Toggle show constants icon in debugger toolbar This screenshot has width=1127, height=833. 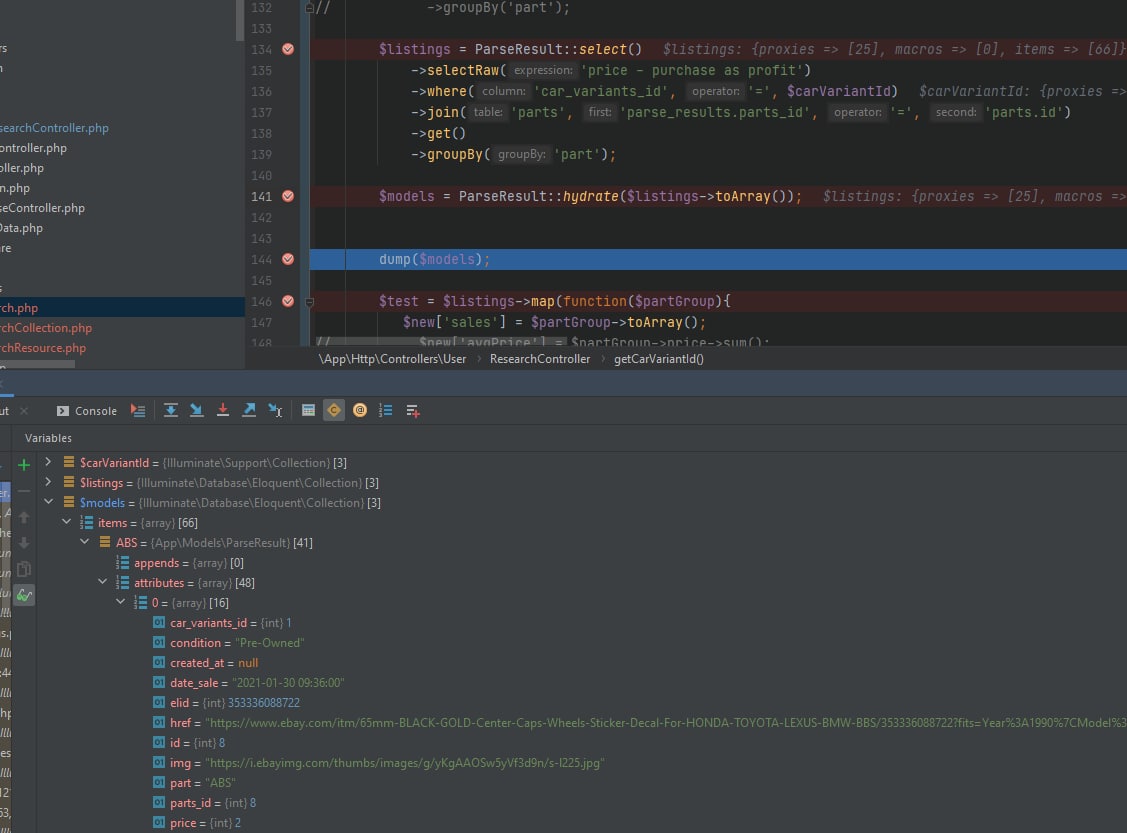point(334,410)
